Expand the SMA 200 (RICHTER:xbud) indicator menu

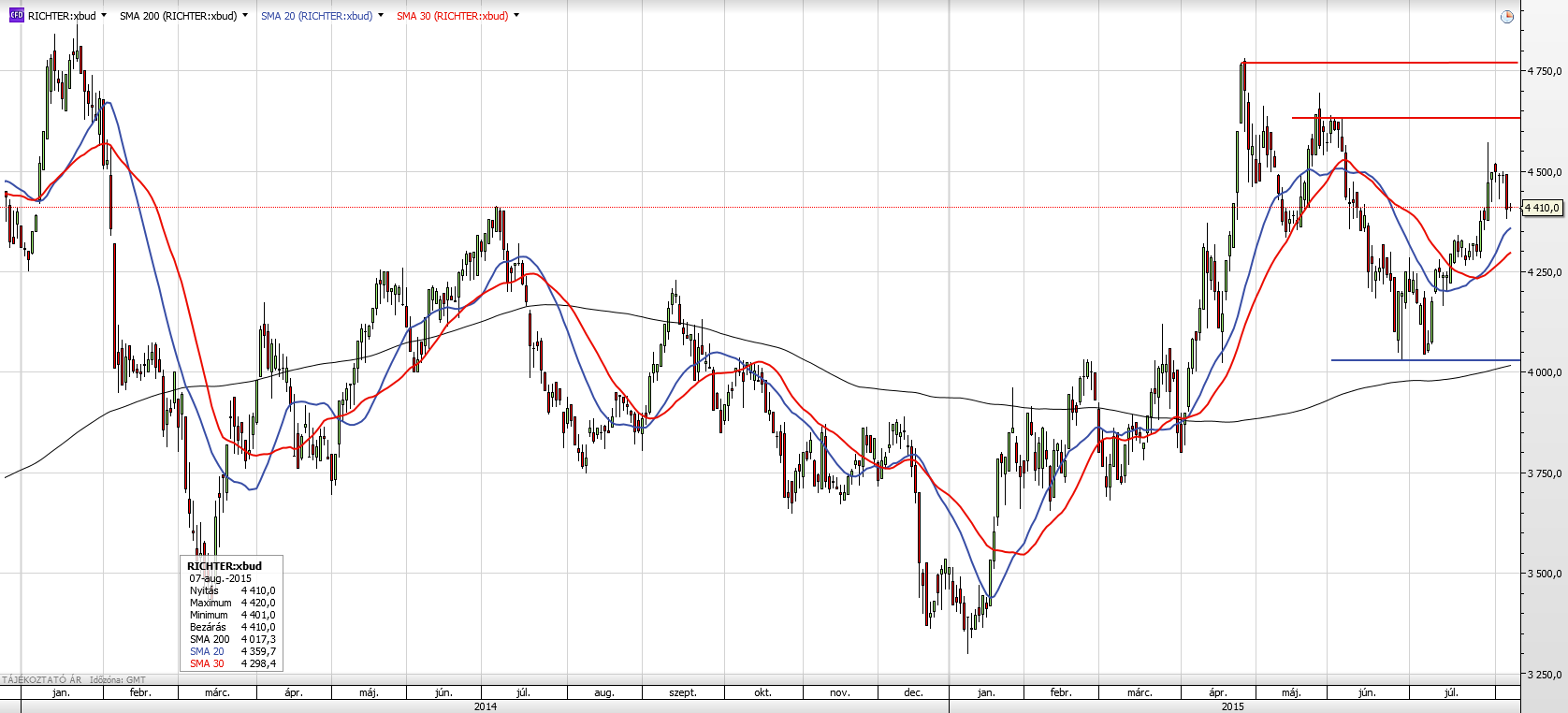245,16
